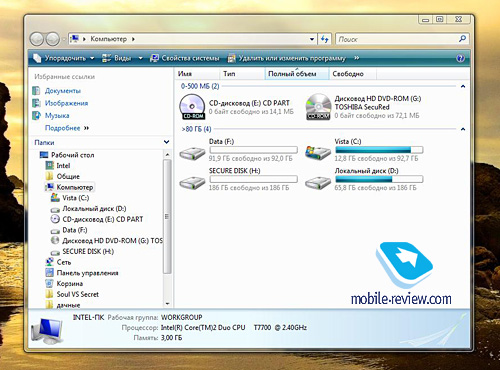Click the search magnifier icon
This screenshot has height=370, width=500.
pyautogui.click(x=462, y=39)
